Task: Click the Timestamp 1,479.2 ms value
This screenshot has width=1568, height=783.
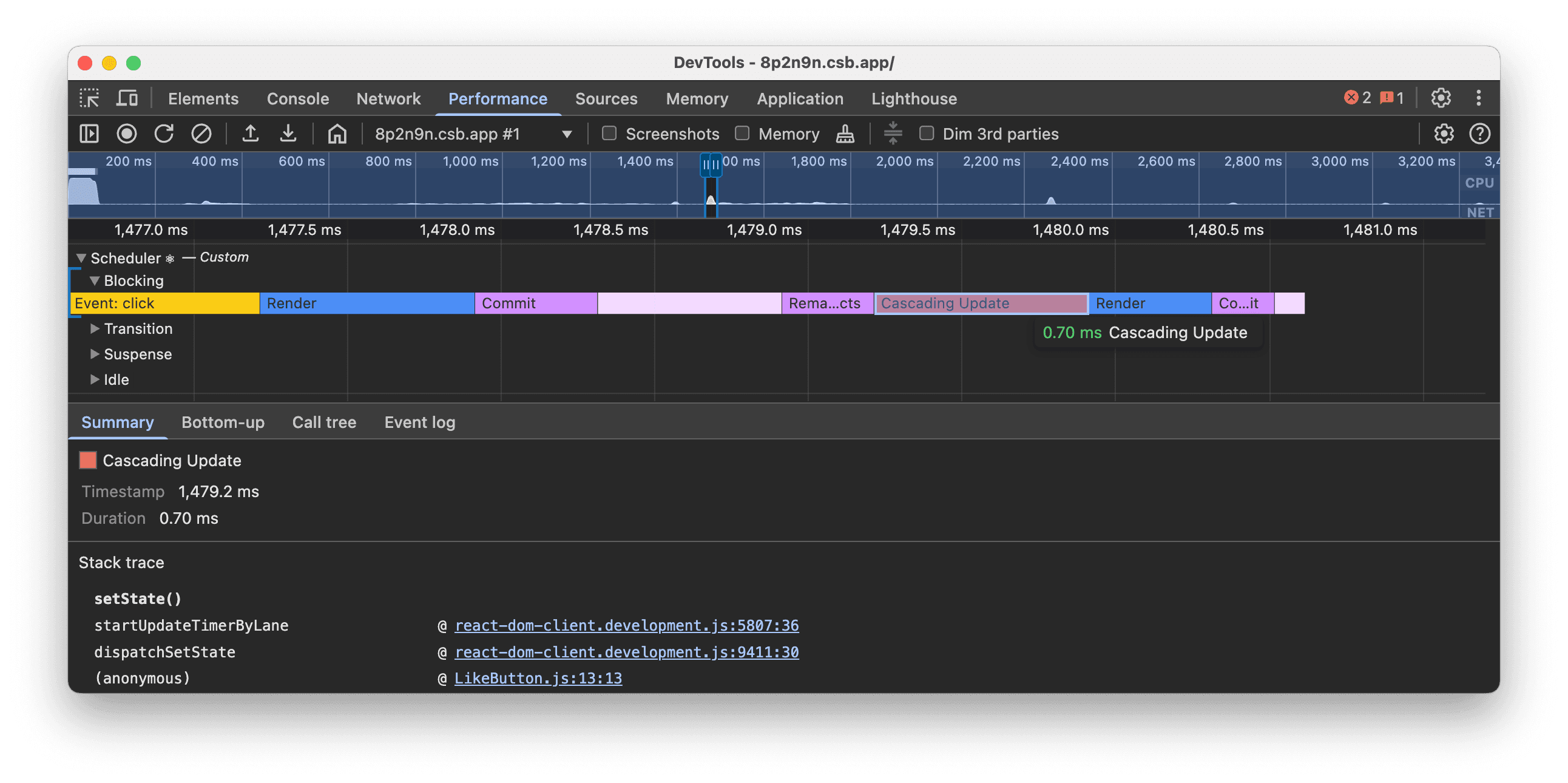Action: click(218, 492)
